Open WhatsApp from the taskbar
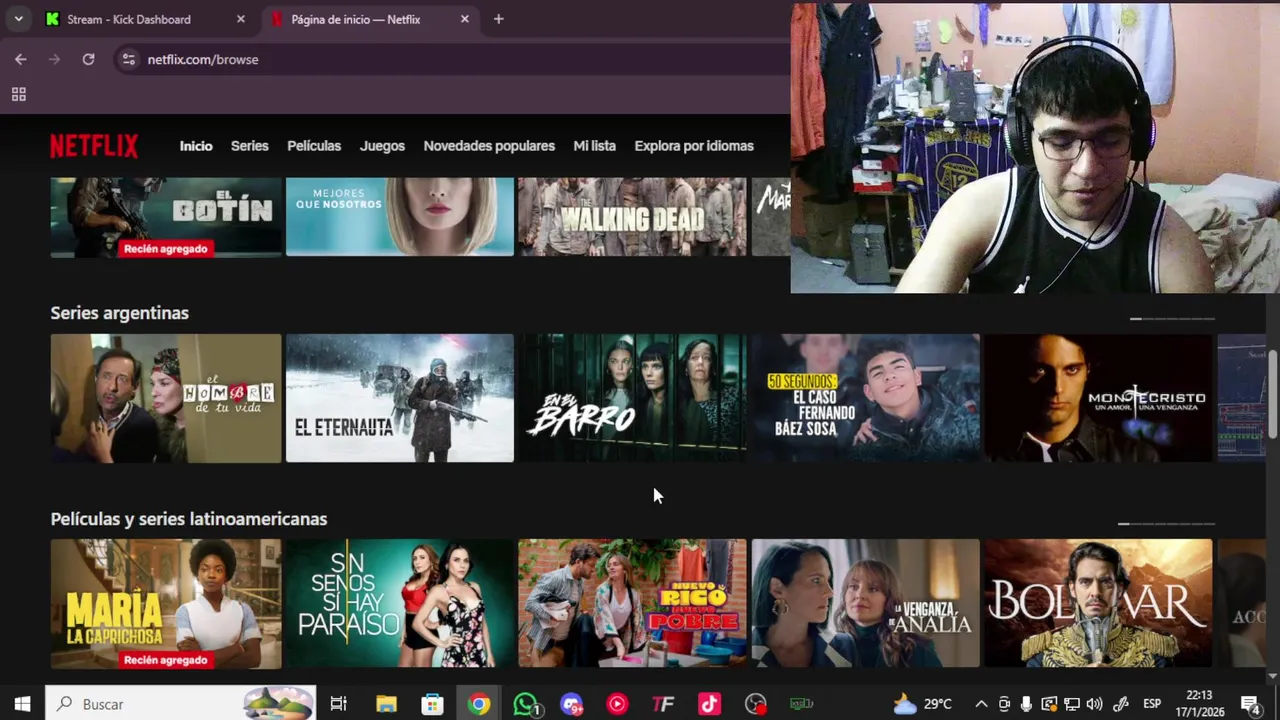Image resolution: width=1280 pixels, height=720 pixels. (526, 704)
